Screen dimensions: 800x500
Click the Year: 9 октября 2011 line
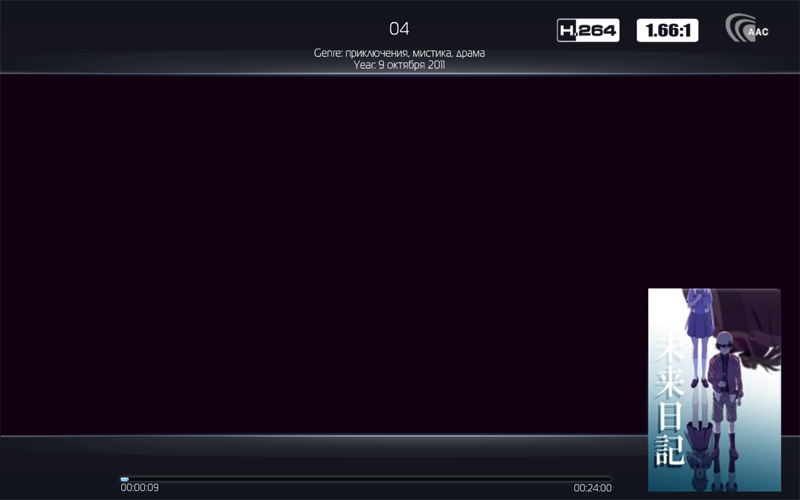point(399,65)
